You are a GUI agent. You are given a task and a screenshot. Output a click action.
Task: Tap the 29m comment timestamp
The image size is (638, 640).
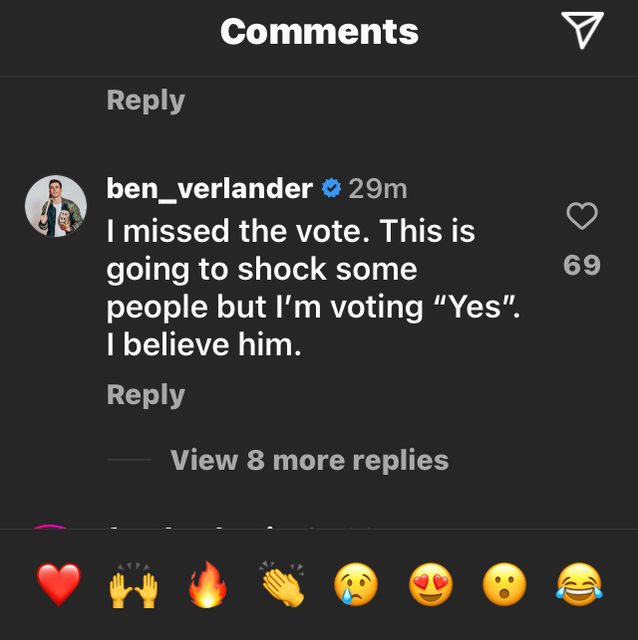click(x=378, y=188)
